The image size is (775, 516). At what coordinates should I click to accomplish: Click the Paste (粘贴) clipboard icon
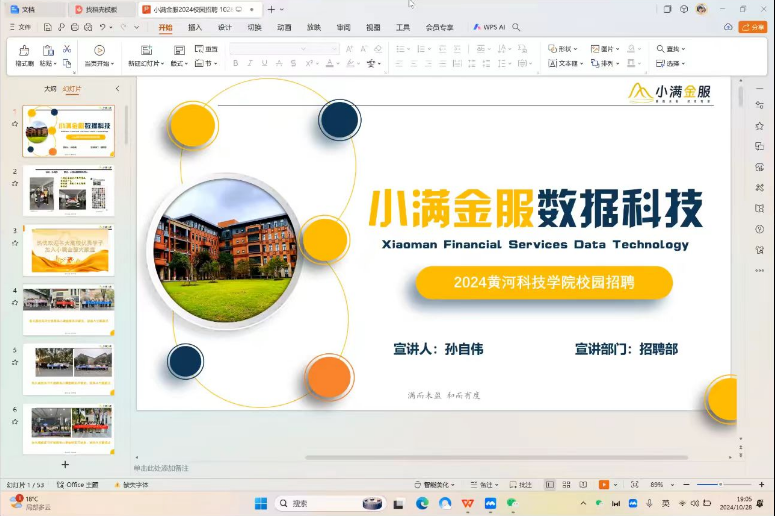pos(48,50)
